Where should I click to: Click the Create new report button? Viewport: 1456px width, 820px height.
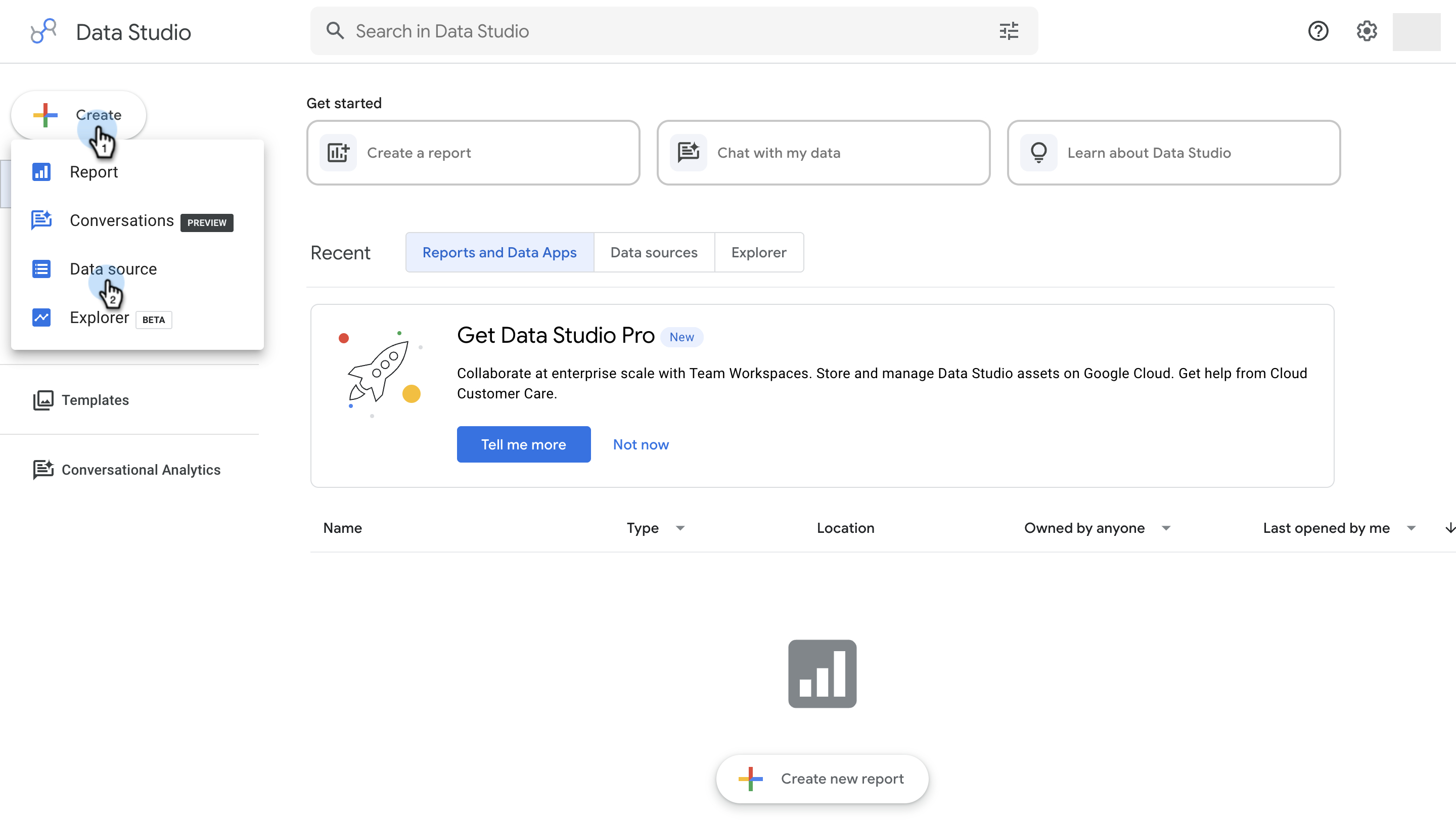coord(822,779)
